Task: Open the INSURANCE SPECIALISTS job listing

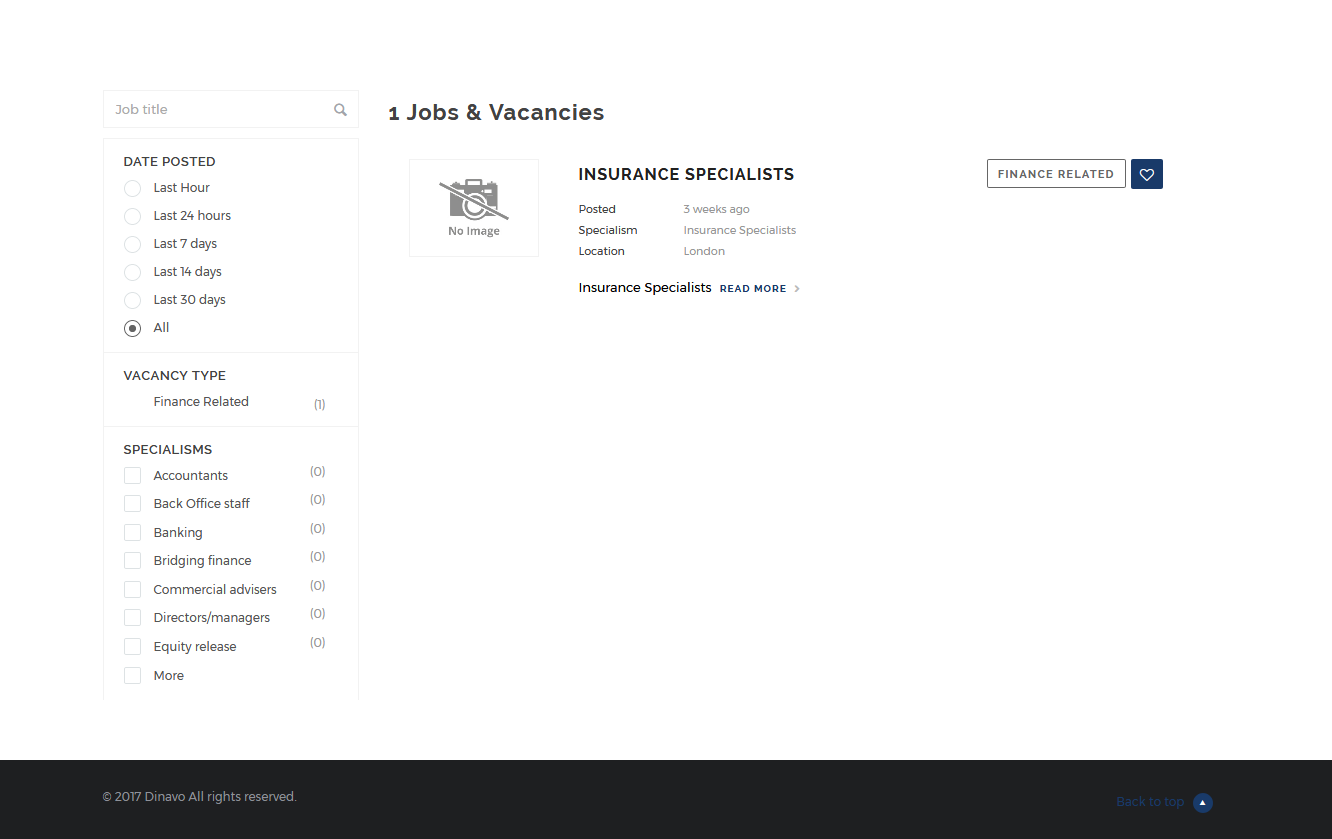Action: tap(686, 174)
